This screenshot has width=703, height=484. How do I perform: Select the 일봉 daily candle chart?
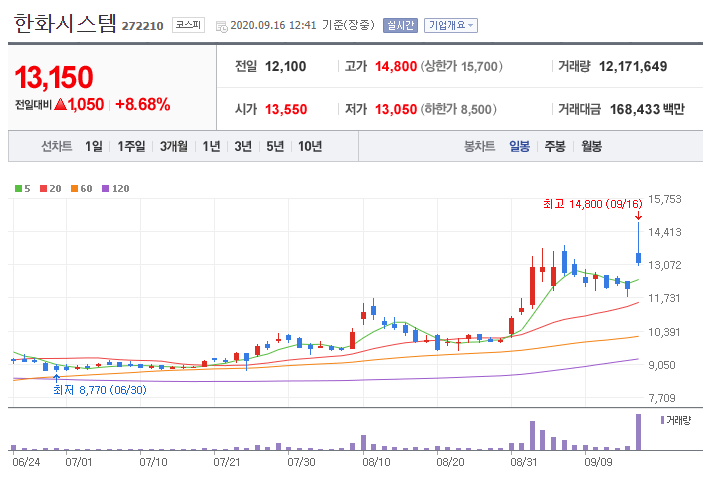[x=520, y=146]
